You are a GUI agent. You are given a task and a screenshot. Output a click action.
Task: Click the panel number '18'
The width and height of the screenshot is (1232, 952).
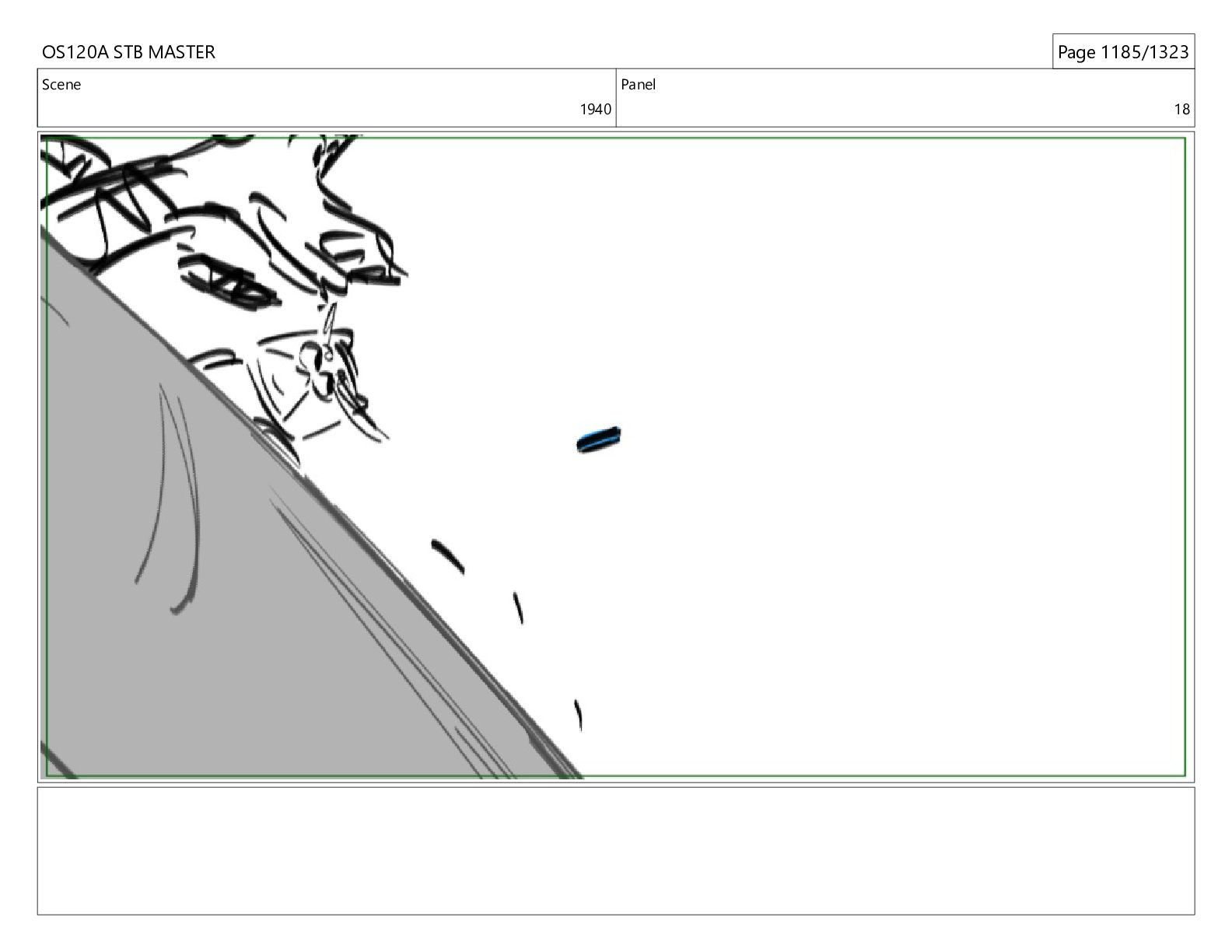tap(1182, 110)
